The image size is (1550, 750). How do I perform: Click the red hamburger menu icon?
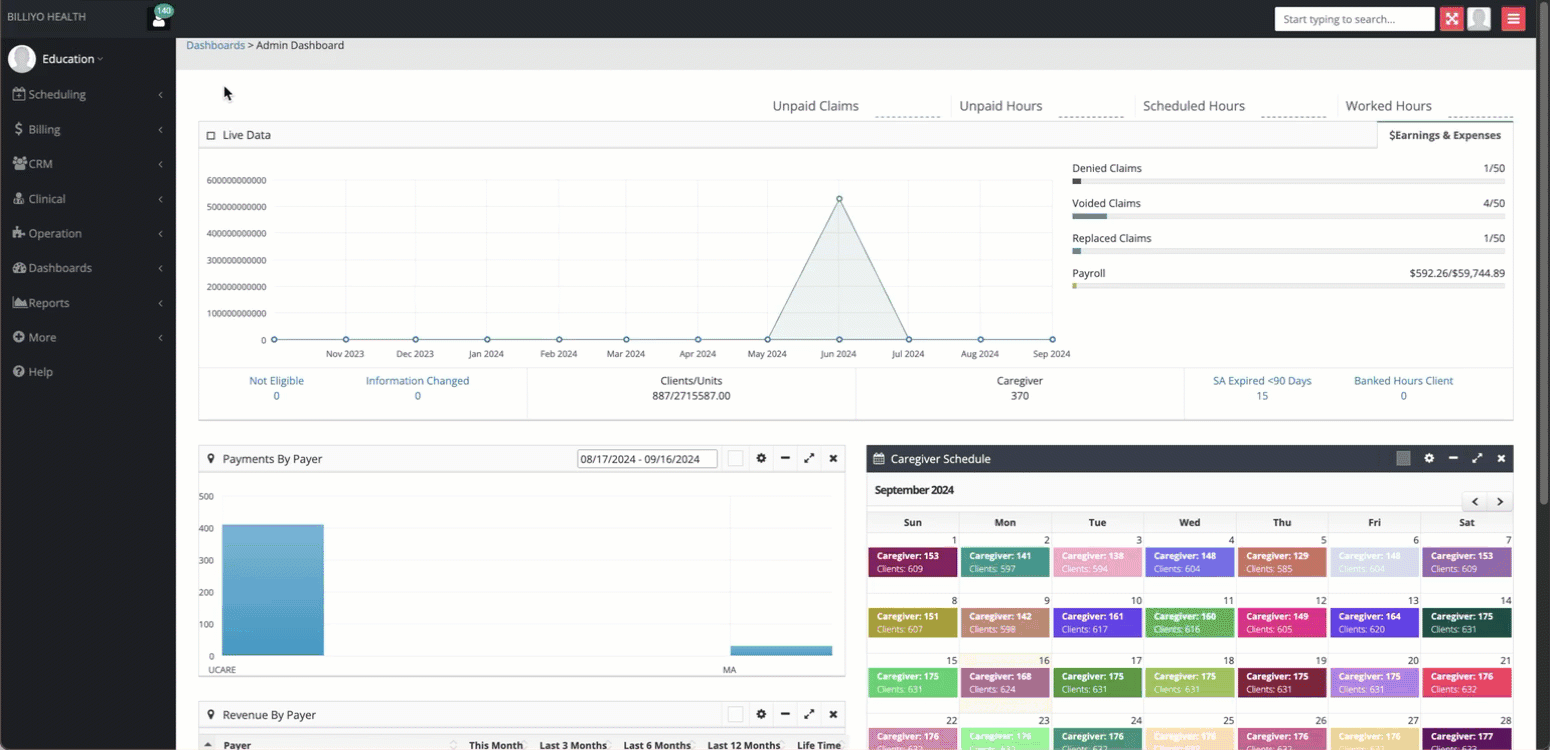click(1513, 19)
